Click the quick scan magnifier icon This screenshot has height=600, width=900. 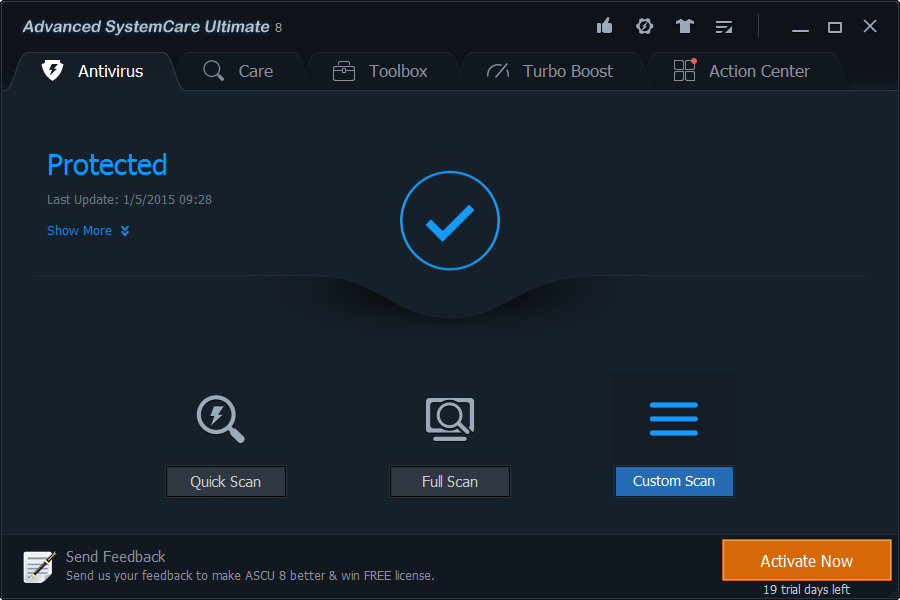coord(220,419)
